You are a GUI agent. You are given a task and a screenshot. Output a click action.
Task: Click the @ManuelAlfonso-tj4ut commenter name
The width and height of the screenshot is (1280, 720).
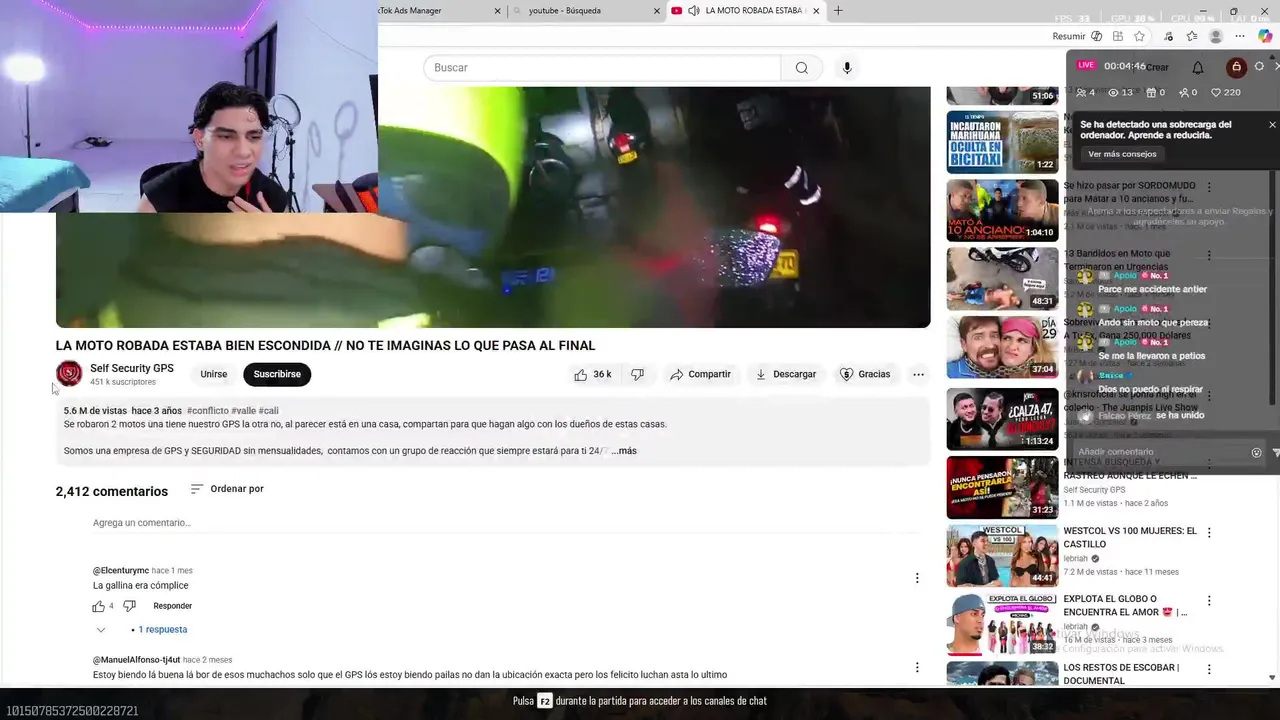pos(136,660)
